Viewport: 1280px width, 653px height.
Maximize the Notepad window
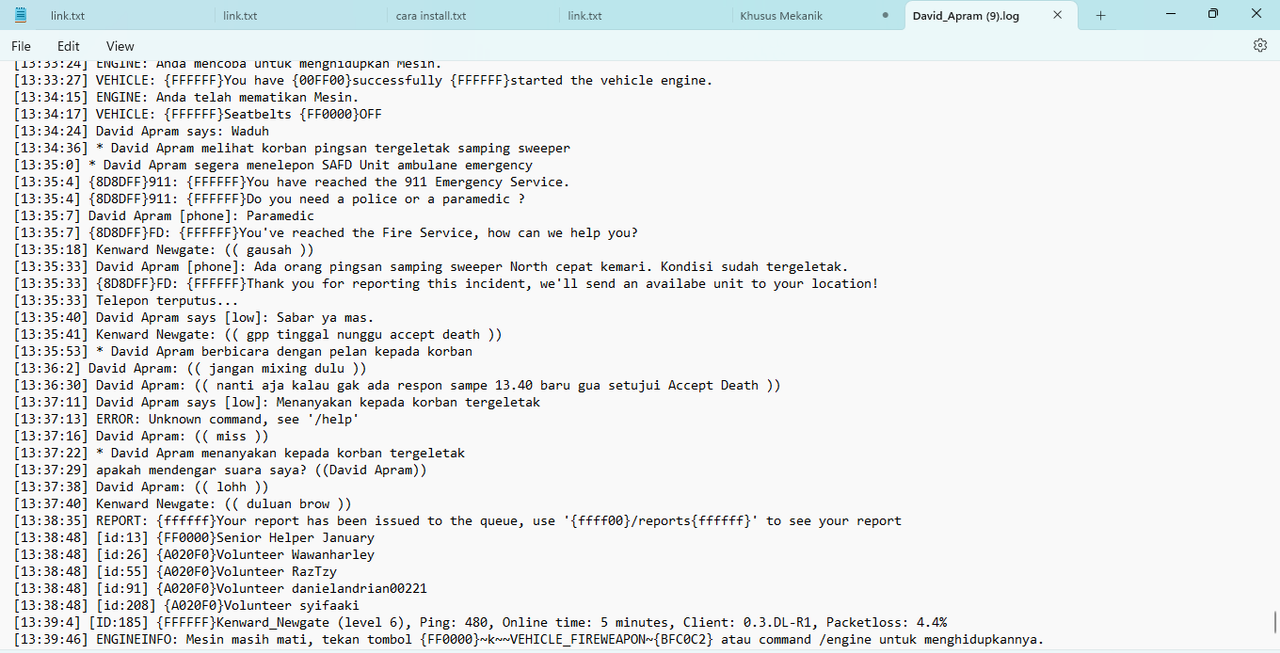1213,14
